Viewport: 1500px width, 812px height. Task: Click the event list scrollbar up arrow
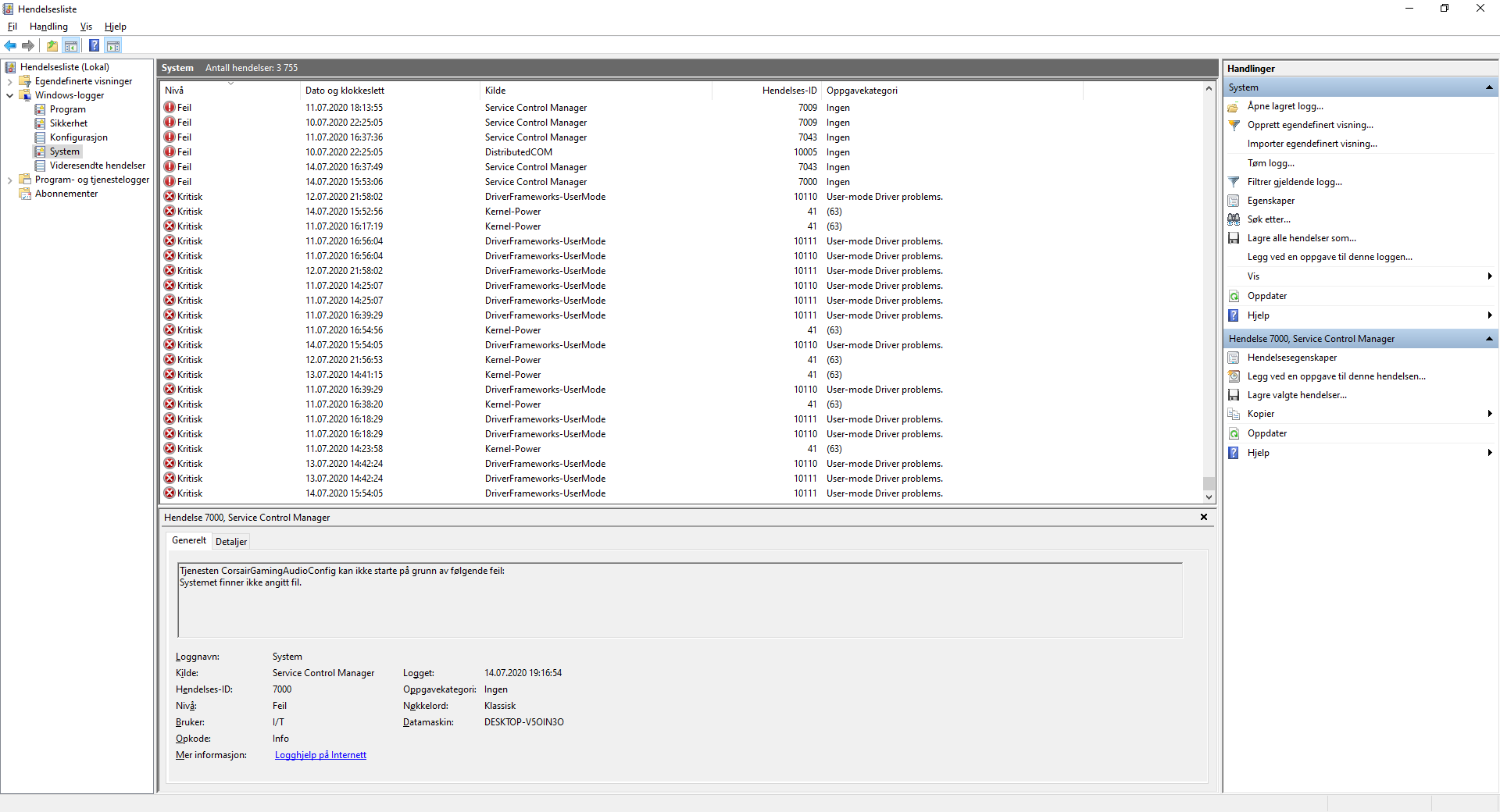1209,89
